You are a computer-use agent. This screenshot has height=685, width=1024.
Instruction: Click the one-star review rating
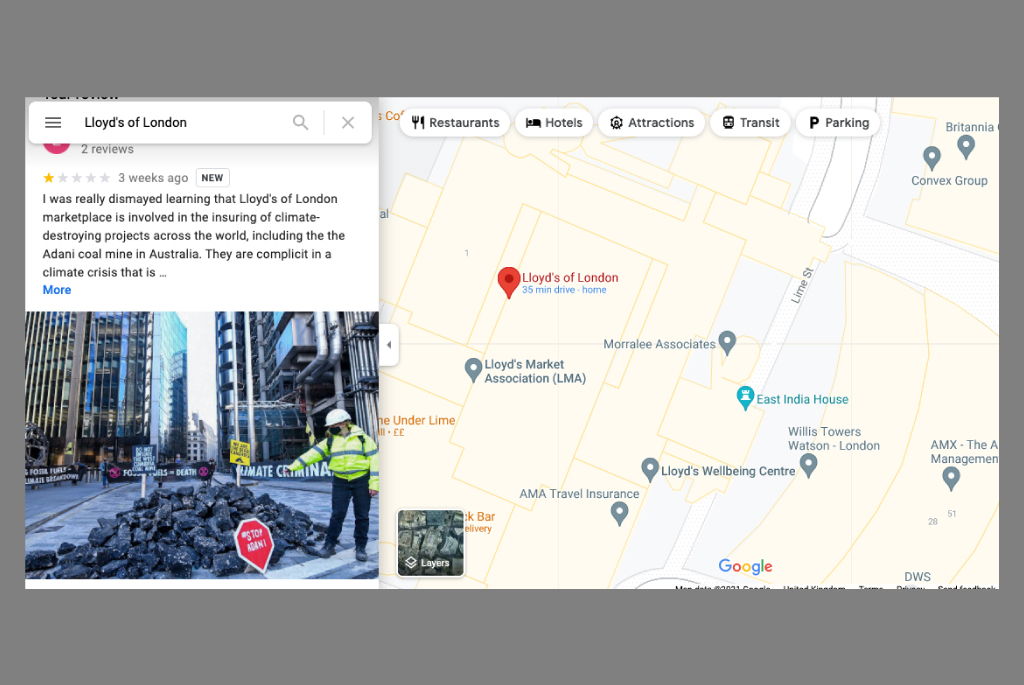pos(76,178)
